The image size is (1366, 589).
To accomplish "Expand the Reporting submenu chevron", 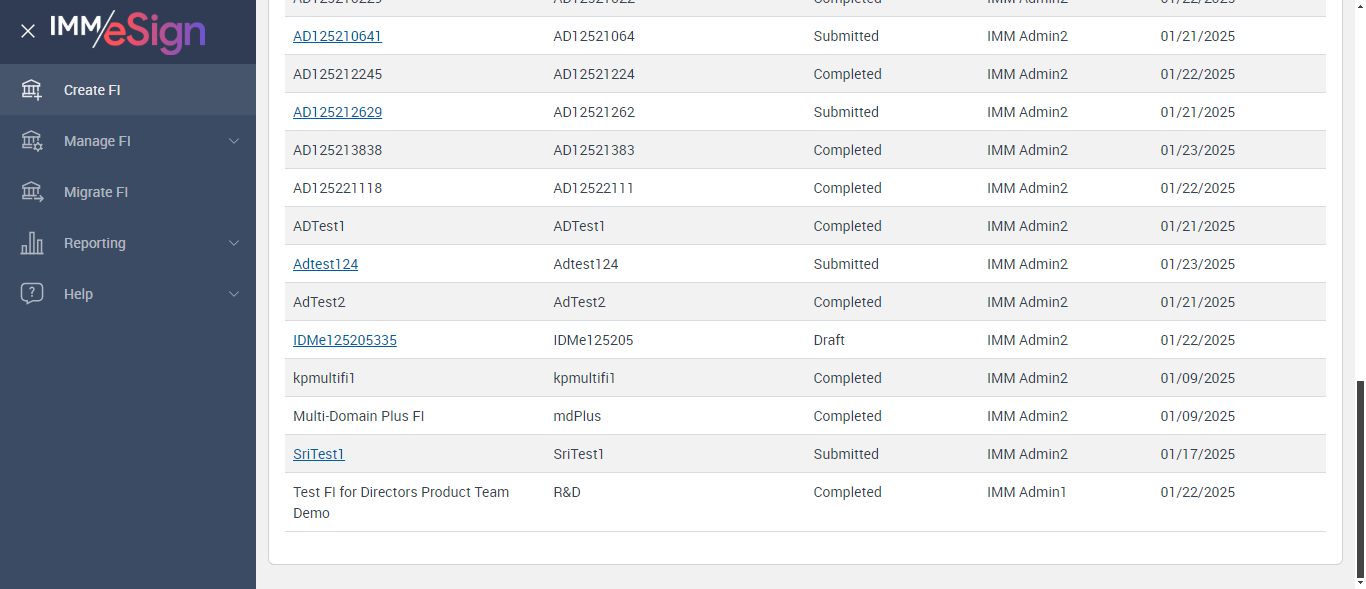I will (x=234, y=243).
